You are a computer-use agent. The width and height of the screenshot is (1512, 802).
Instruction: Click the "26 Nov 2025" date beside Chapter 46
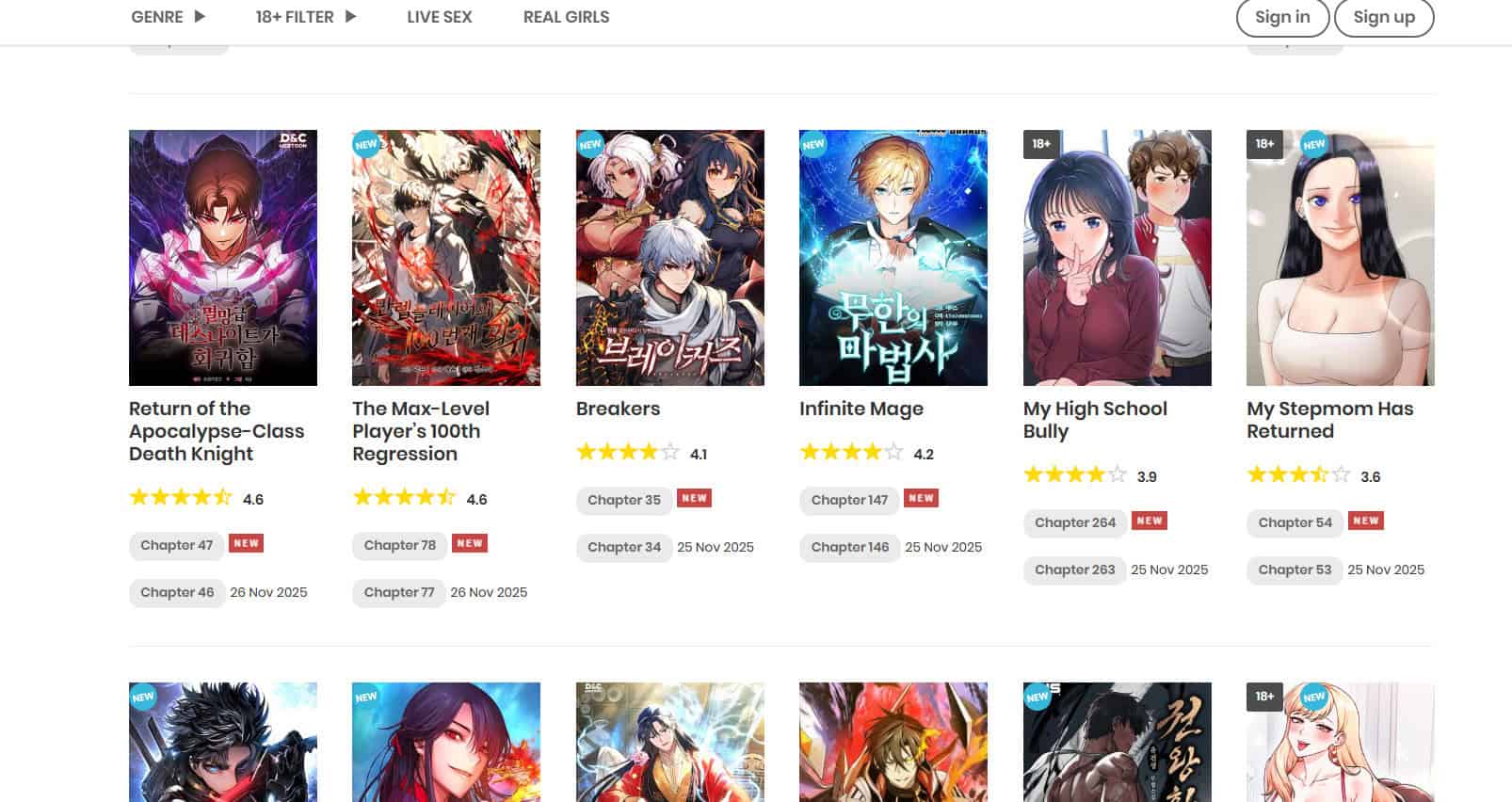(x=268, y=592)
